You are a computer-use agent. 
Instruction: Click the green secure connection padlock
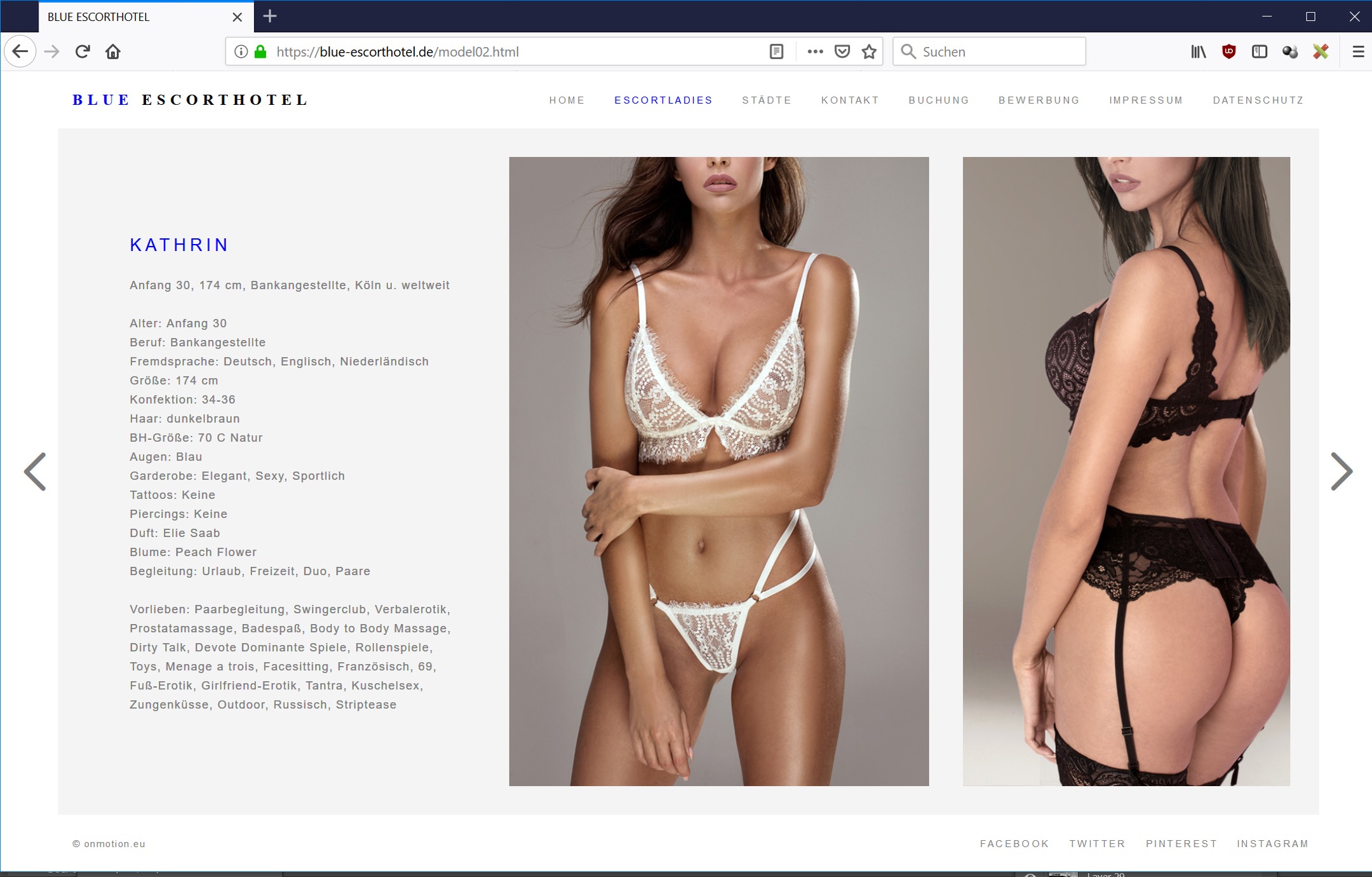point(260,51)
